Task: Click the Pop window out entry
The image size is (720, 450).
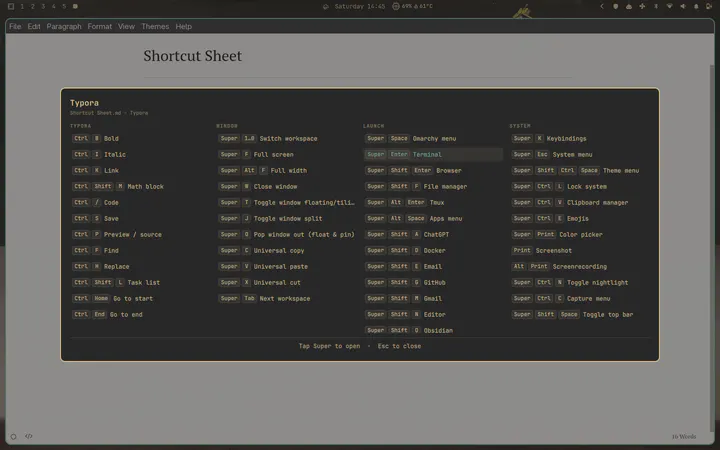Action: click(287, 235)
